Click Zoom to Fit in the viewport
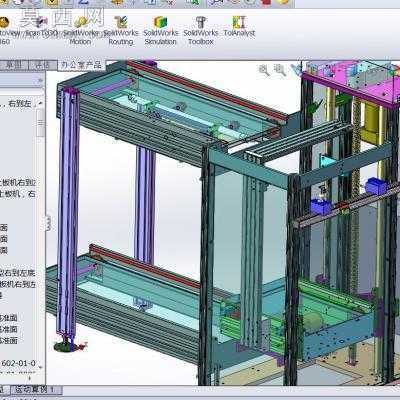This screenshot has width=400, height=400. [264, 70]
